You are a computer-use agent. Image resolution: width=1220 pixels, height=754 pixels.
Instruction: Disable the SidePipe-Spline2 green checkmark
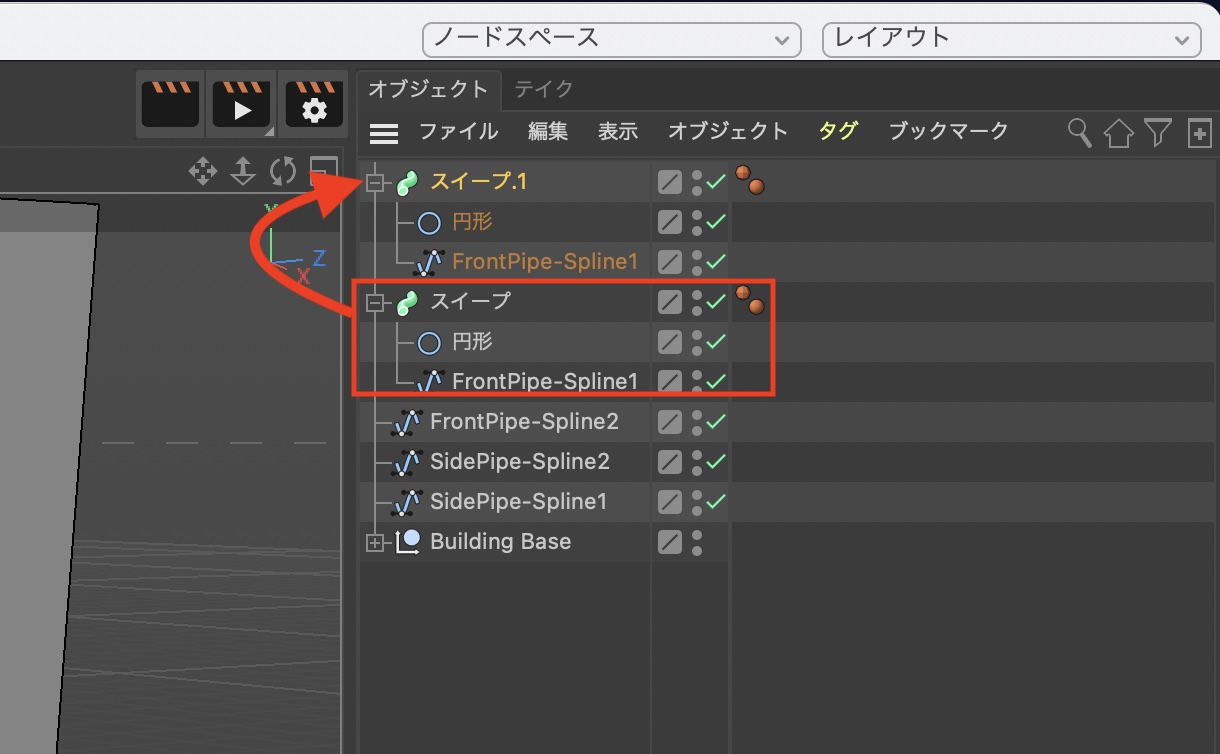[716, 462]
